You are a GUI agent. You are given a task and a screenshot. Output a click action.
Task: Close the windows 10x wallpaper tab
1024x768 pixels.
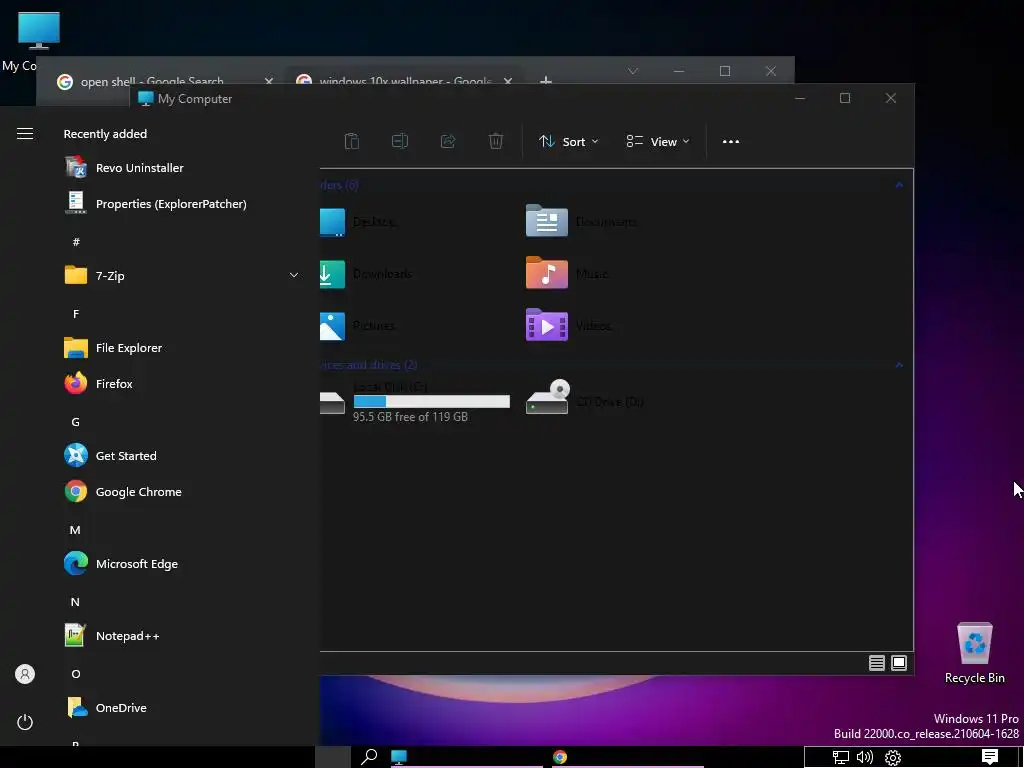coord(508,81)
